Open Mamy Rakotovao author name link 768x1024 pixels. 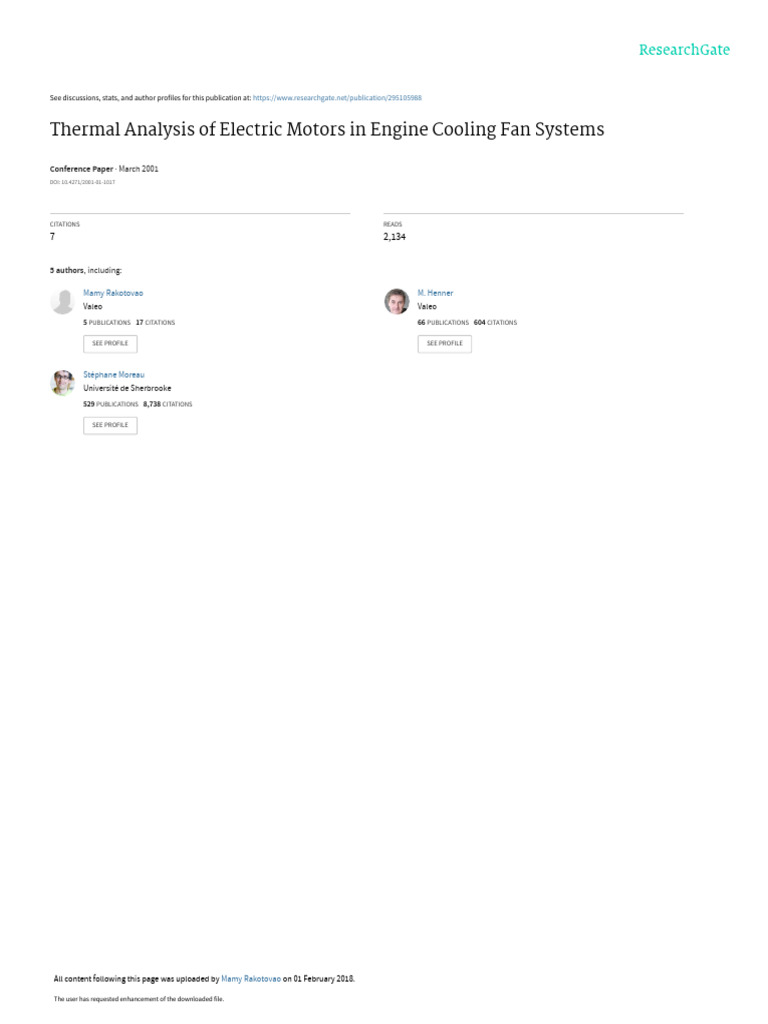113,293
